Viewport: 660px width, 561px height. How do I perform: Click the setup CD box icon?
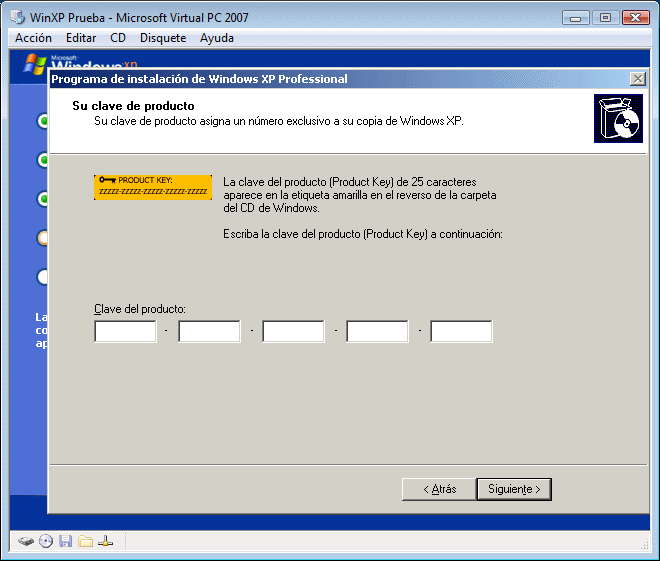618,119
